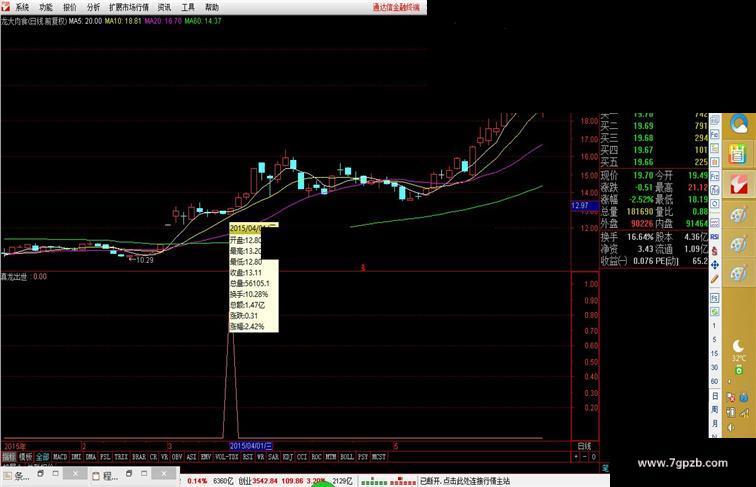Switch to monthly 月 period button
Viewport: 756px width, 487px height.
(715, 424)
